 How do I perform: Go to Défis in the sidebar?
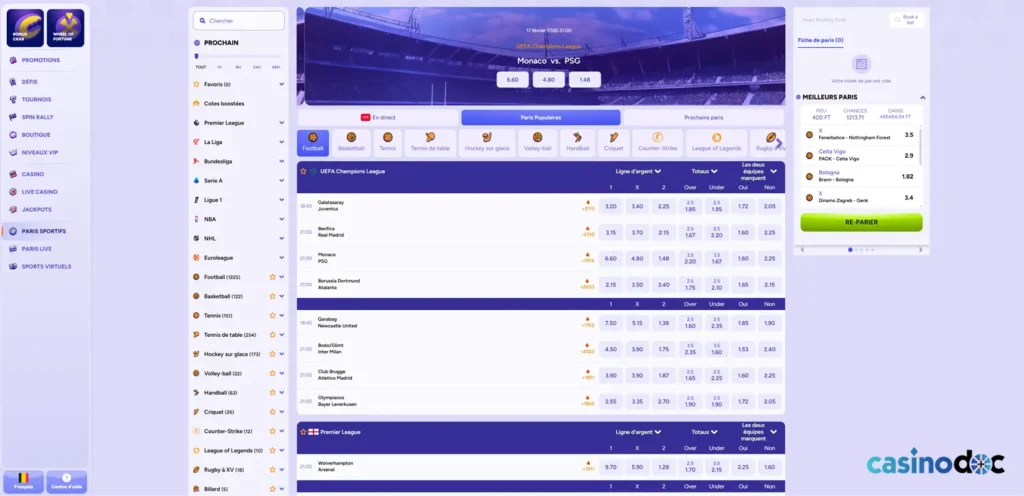(29, 82)
